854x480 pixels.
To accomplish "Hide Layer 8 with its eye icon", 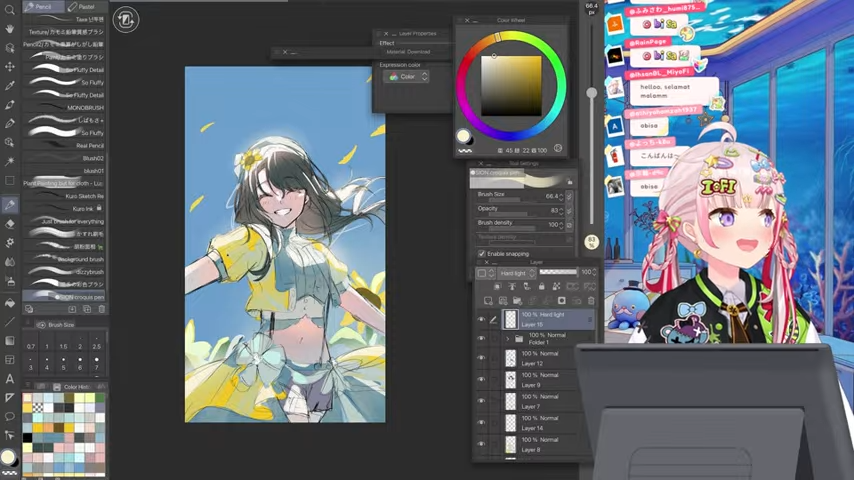I will pos(481,444).
